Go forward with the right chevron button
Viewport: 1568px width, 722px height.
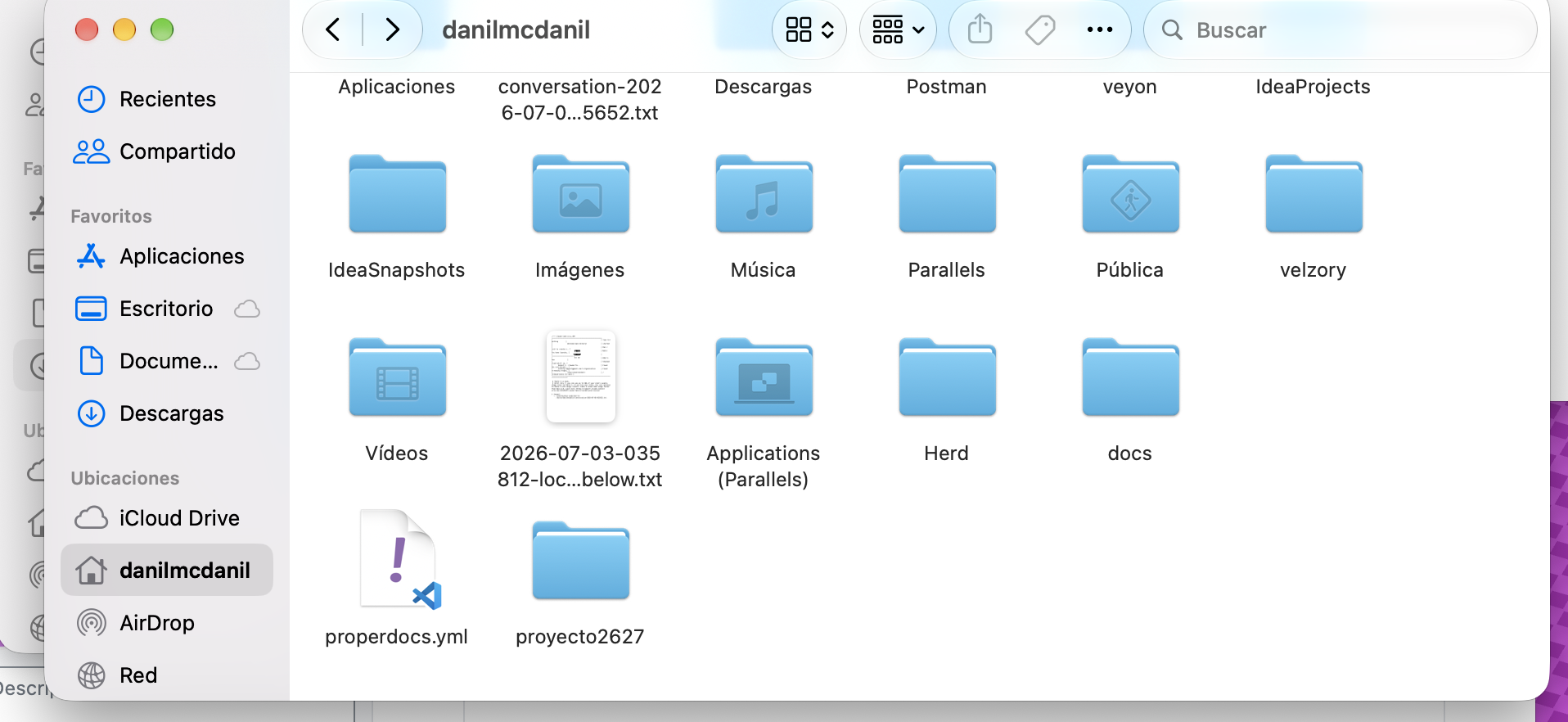click(x=393, y=30)
